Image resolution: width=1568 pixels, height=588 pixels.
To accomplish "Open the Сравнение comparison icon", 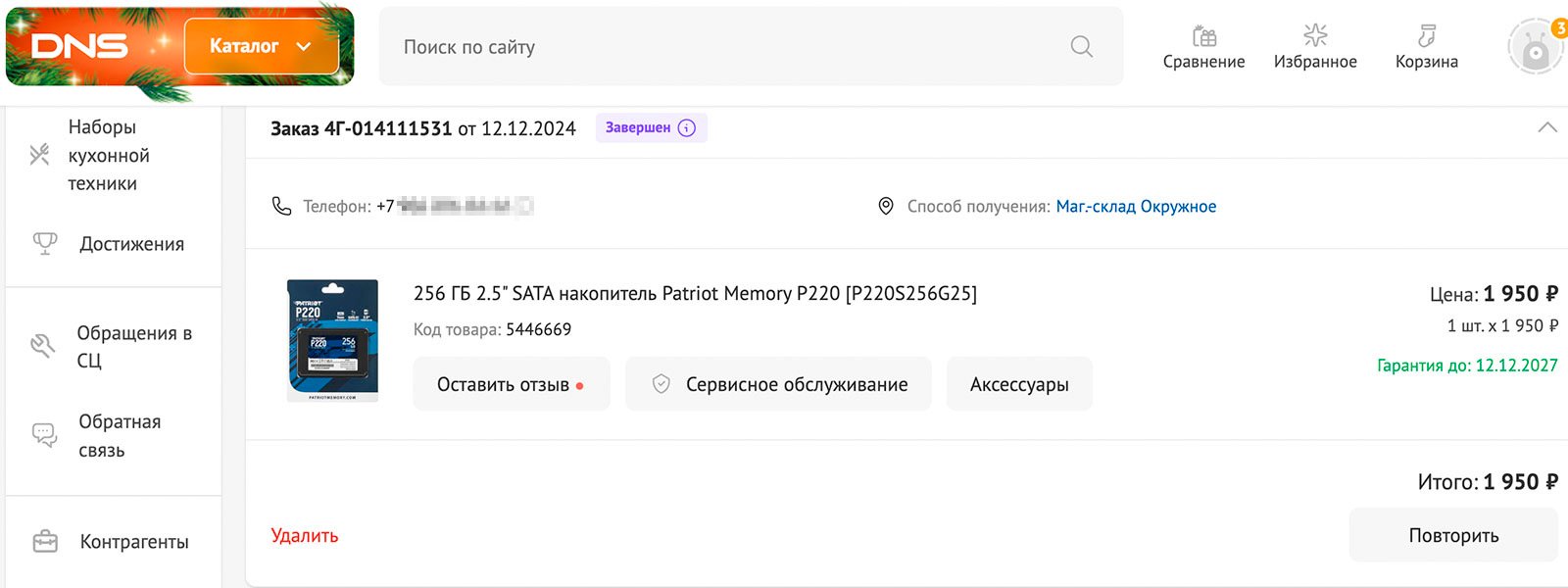I will [x=1203, y=37].
